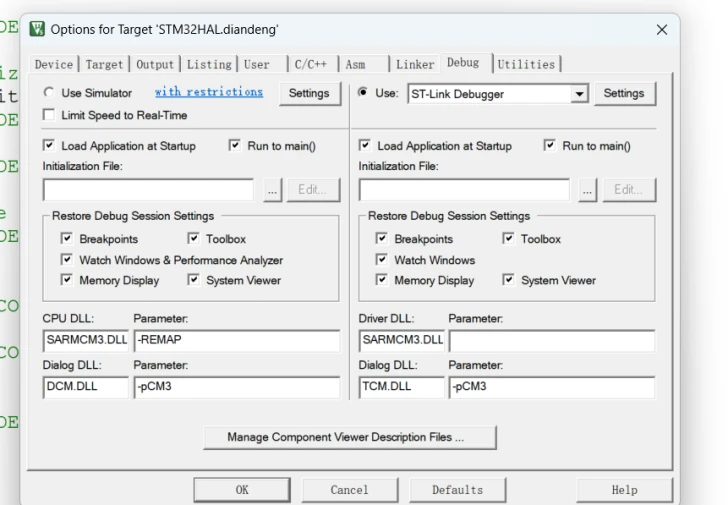728x505 pixels.
Task: Click ST-Link Initialization File field
Action: click(464, 190)
